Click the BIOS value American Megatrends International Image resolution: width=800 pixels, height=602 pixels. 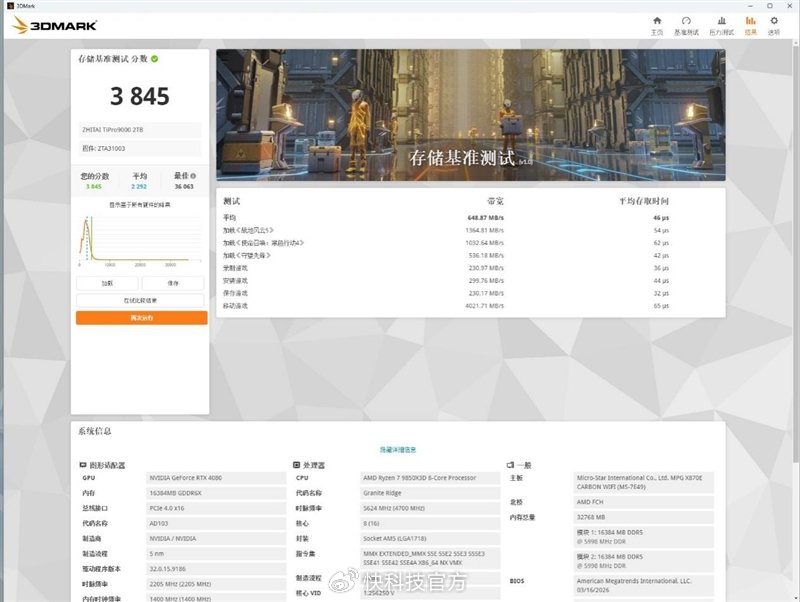pyautogui.click(x=643, y=585)
